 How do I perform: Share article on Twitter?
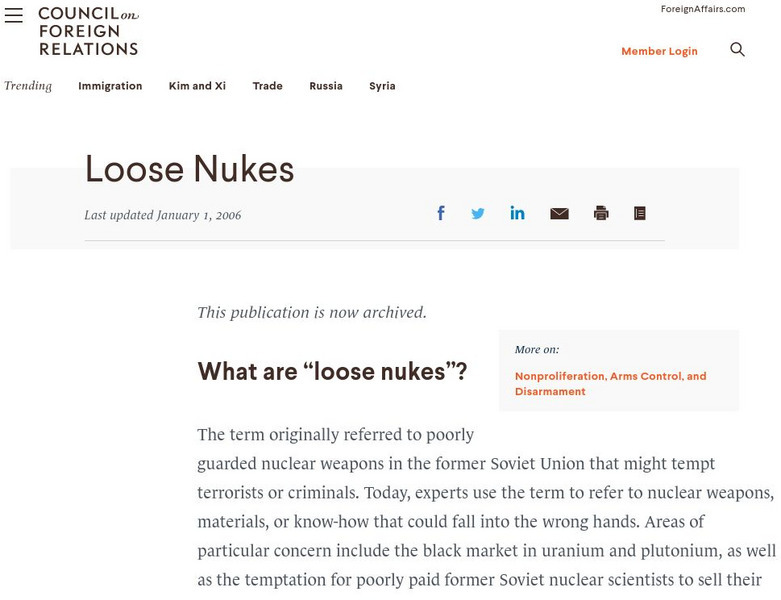pyautogui.click(x=478, y=213)
